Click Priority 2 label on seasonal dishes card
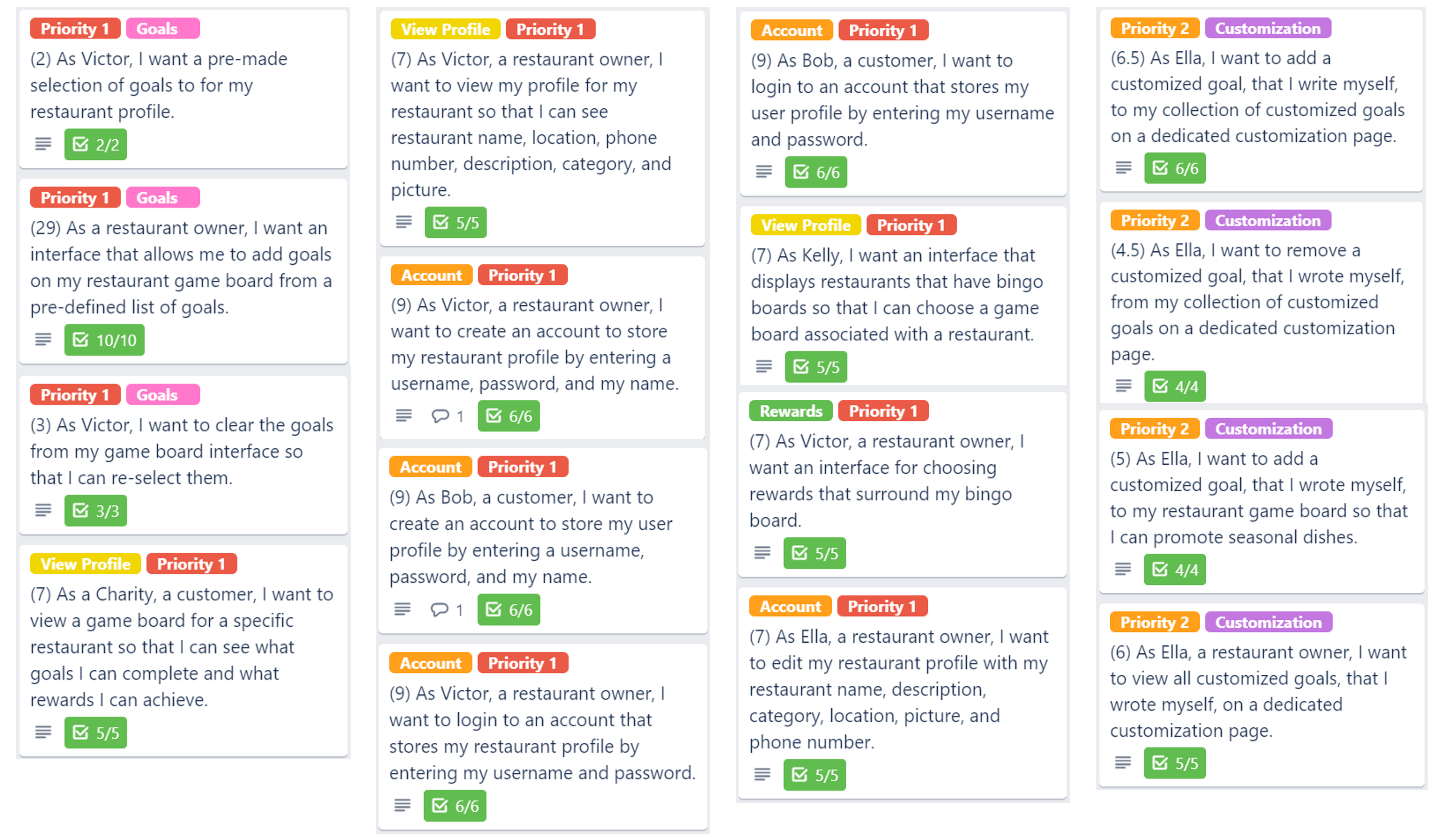This screenshot has height=837, width=1444. coord(1155,429)
